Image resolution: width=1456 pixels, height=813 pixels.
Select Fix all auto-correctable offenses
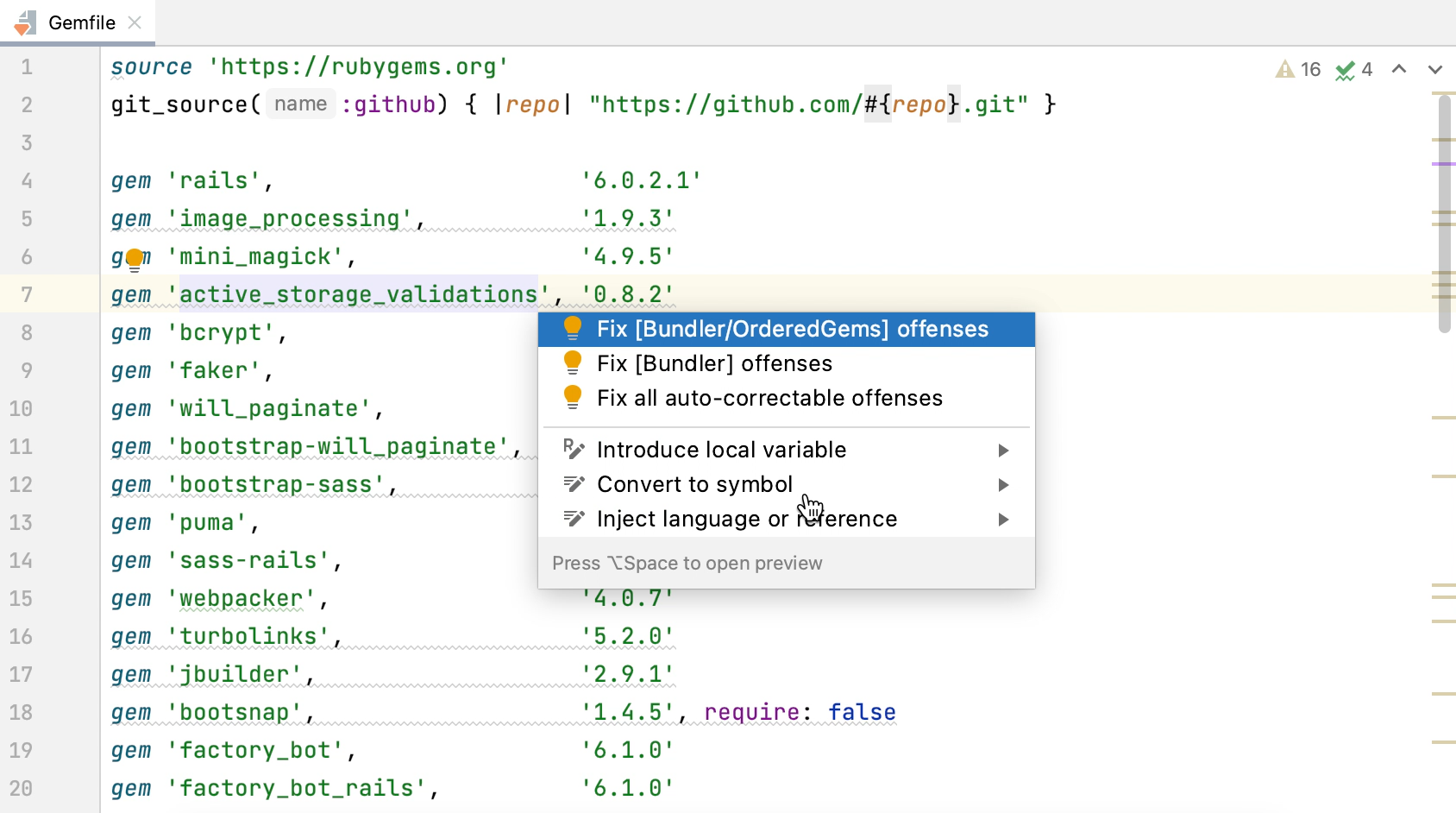pos(769,398)
